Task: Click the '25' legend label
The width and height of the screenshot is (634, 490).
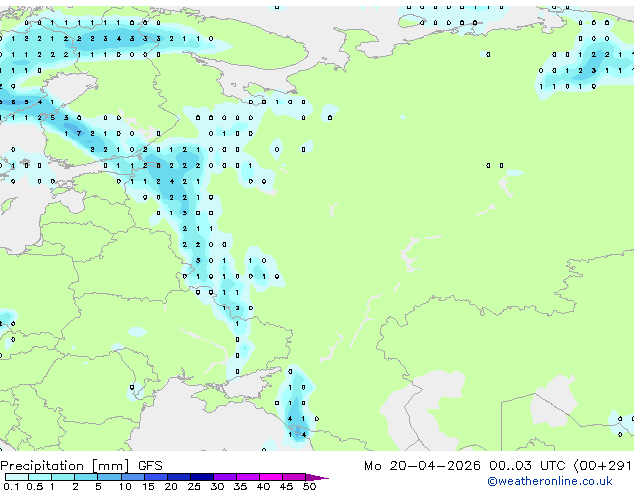Action: point(194,486)
